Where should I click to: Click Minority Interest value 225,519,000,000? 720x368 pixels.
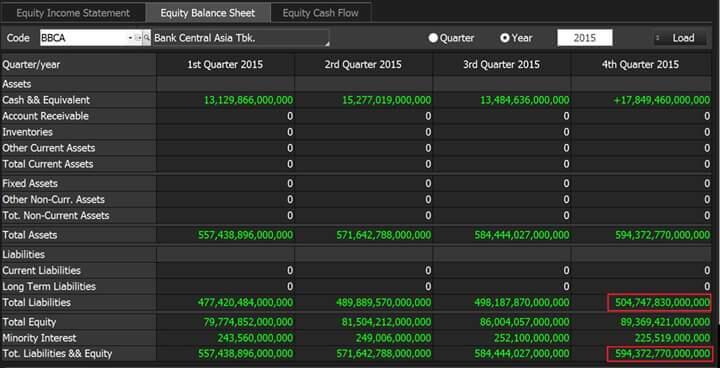pyautogui.click(x=673, y=338)
